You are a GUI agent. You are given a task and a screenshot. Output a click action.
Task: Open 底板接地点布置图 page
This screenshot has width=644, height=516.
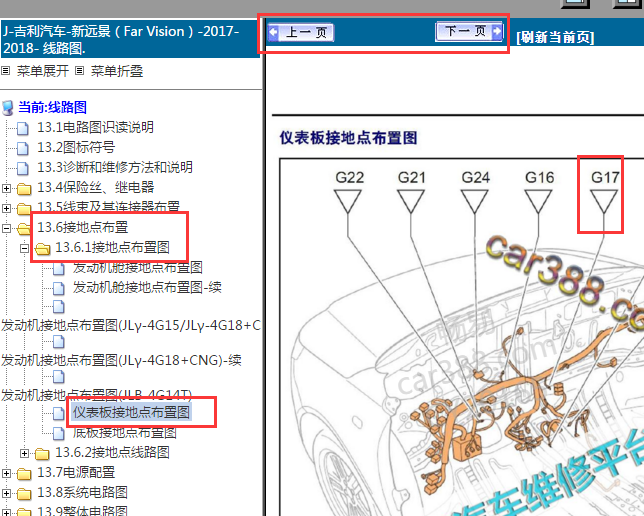pyautogui.click(x=124, y=432)
